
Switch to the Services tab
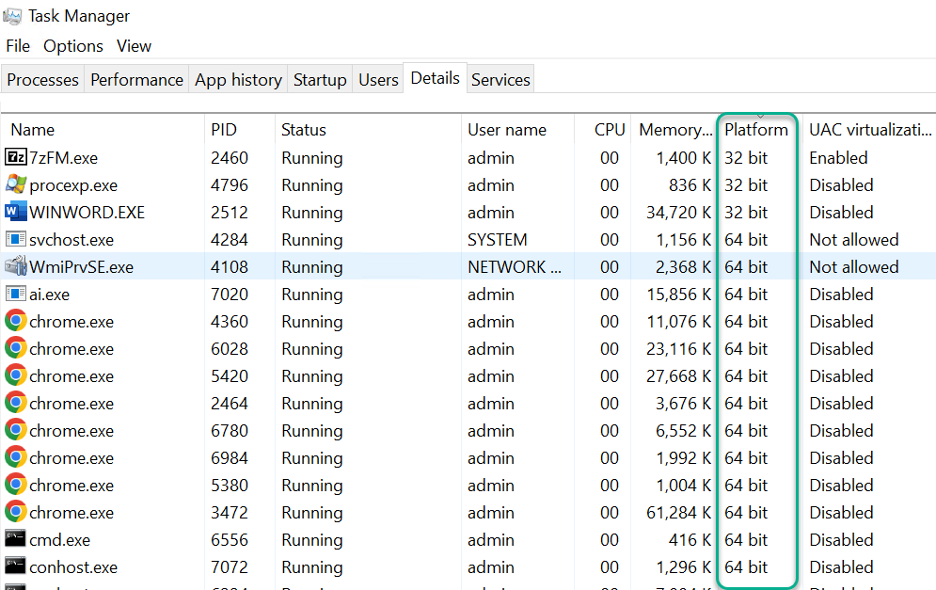[500, 79]
